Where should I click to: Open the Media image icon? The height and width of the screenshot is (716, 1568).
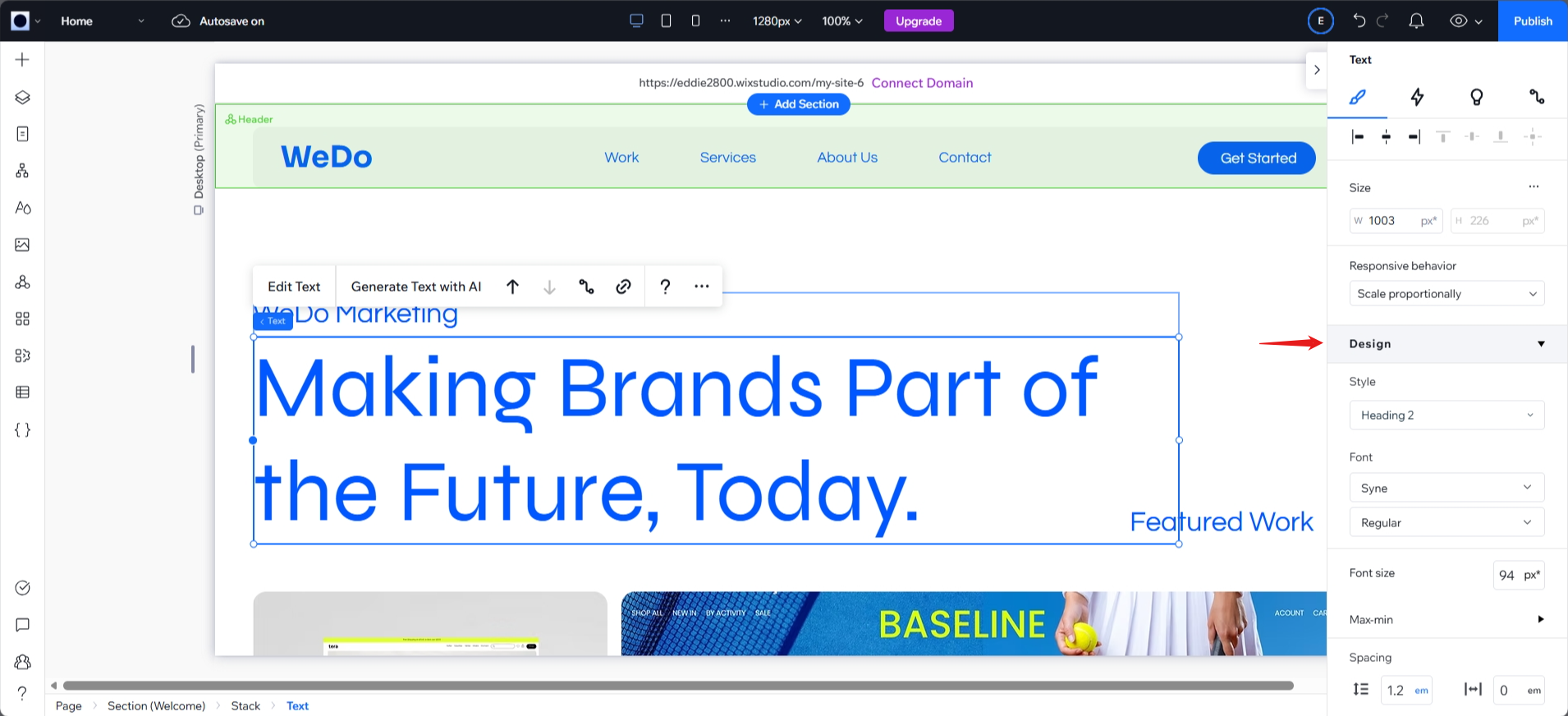click(x=22, y=245)
